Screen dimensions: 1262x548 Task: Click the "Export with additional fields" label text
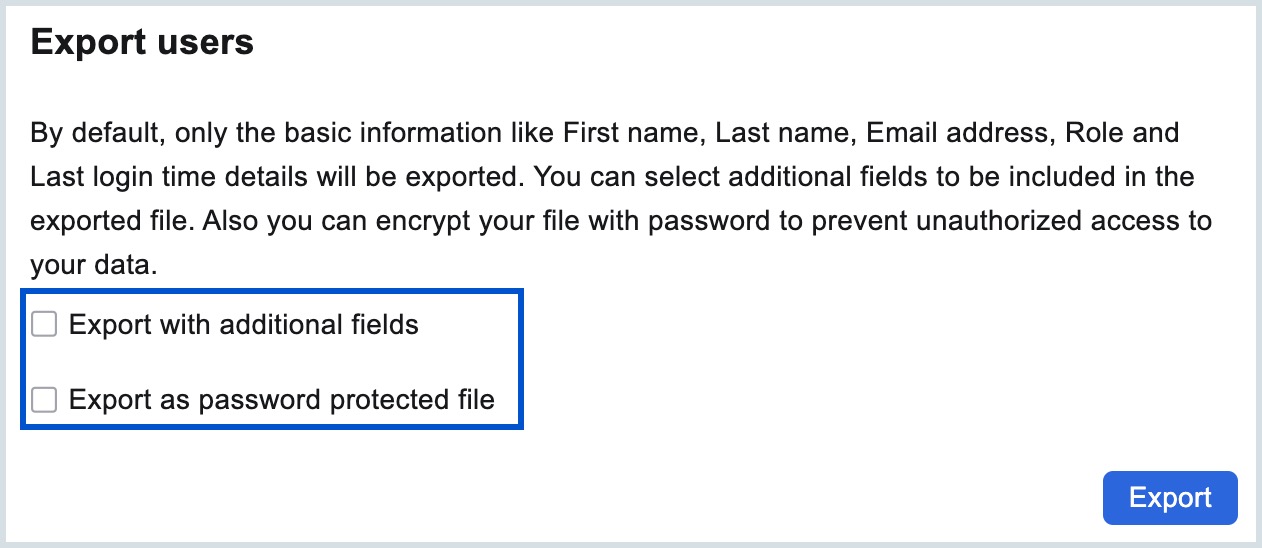(243, 325)
